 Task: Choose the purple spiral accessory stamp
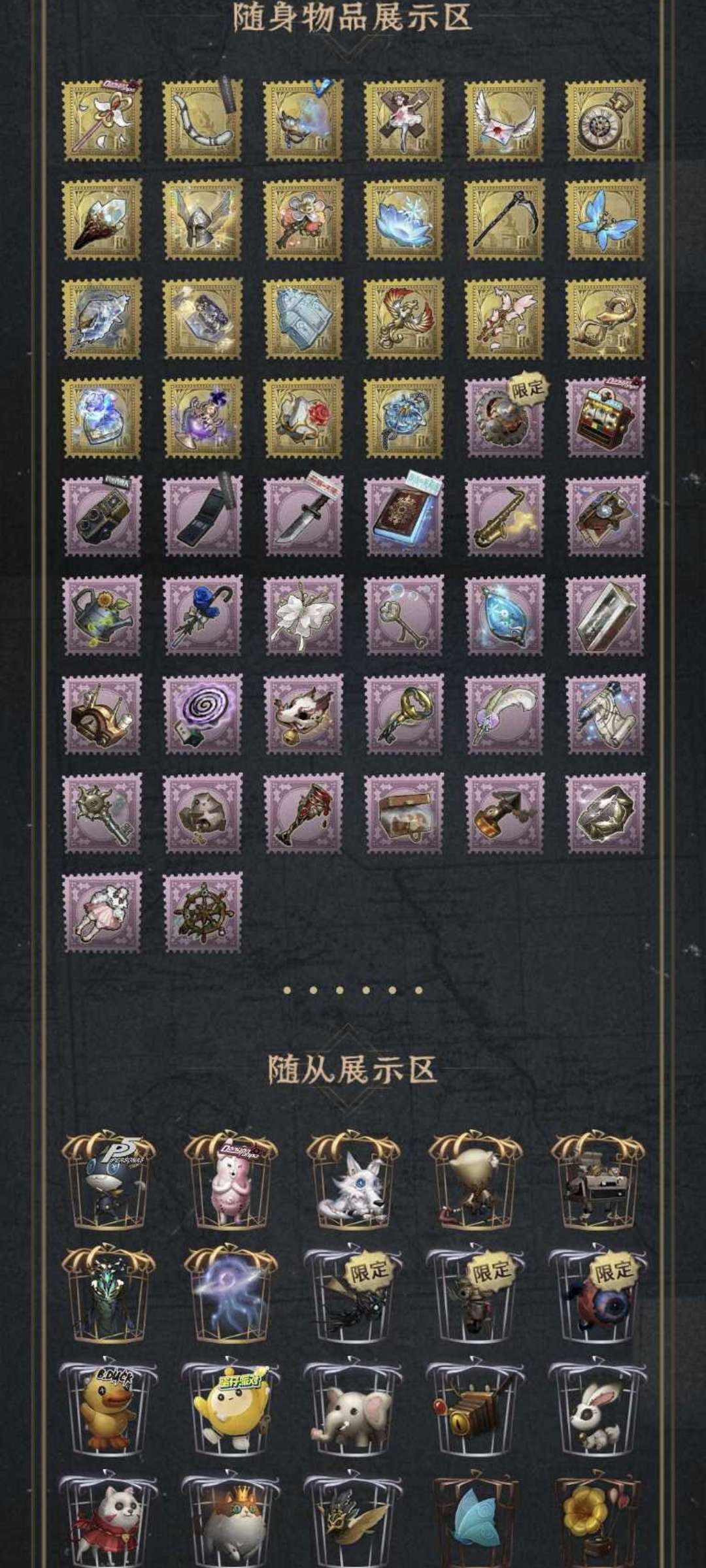click(202, 715)
